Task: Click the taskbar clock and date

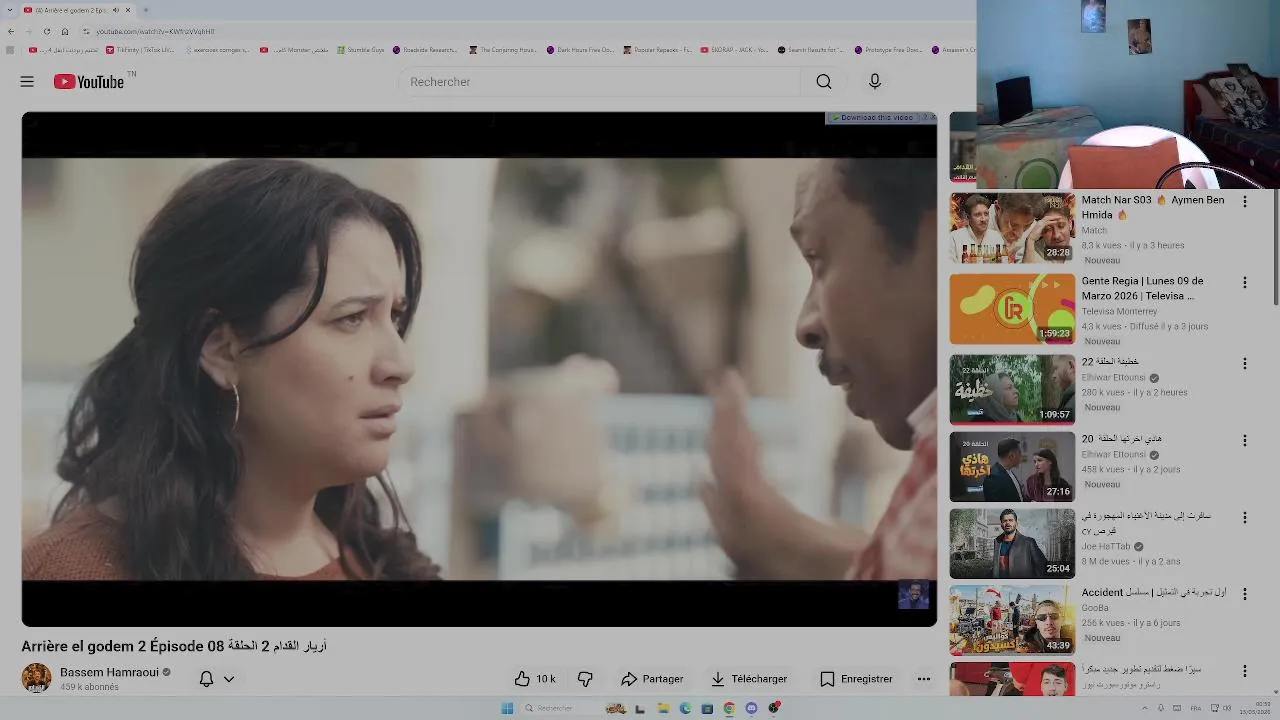Action: (1255, 708)
